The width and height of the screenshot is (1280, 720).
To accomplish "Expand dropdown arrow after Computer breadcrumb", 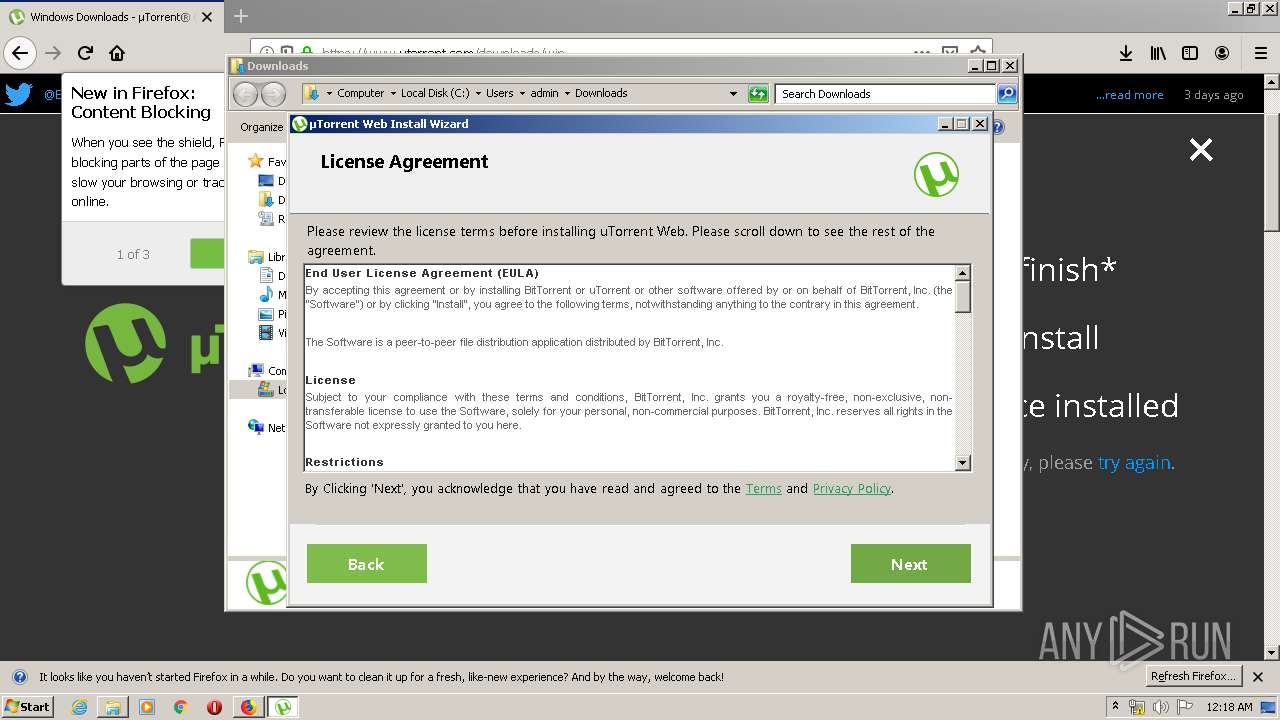I will click(x=393, y=93).
